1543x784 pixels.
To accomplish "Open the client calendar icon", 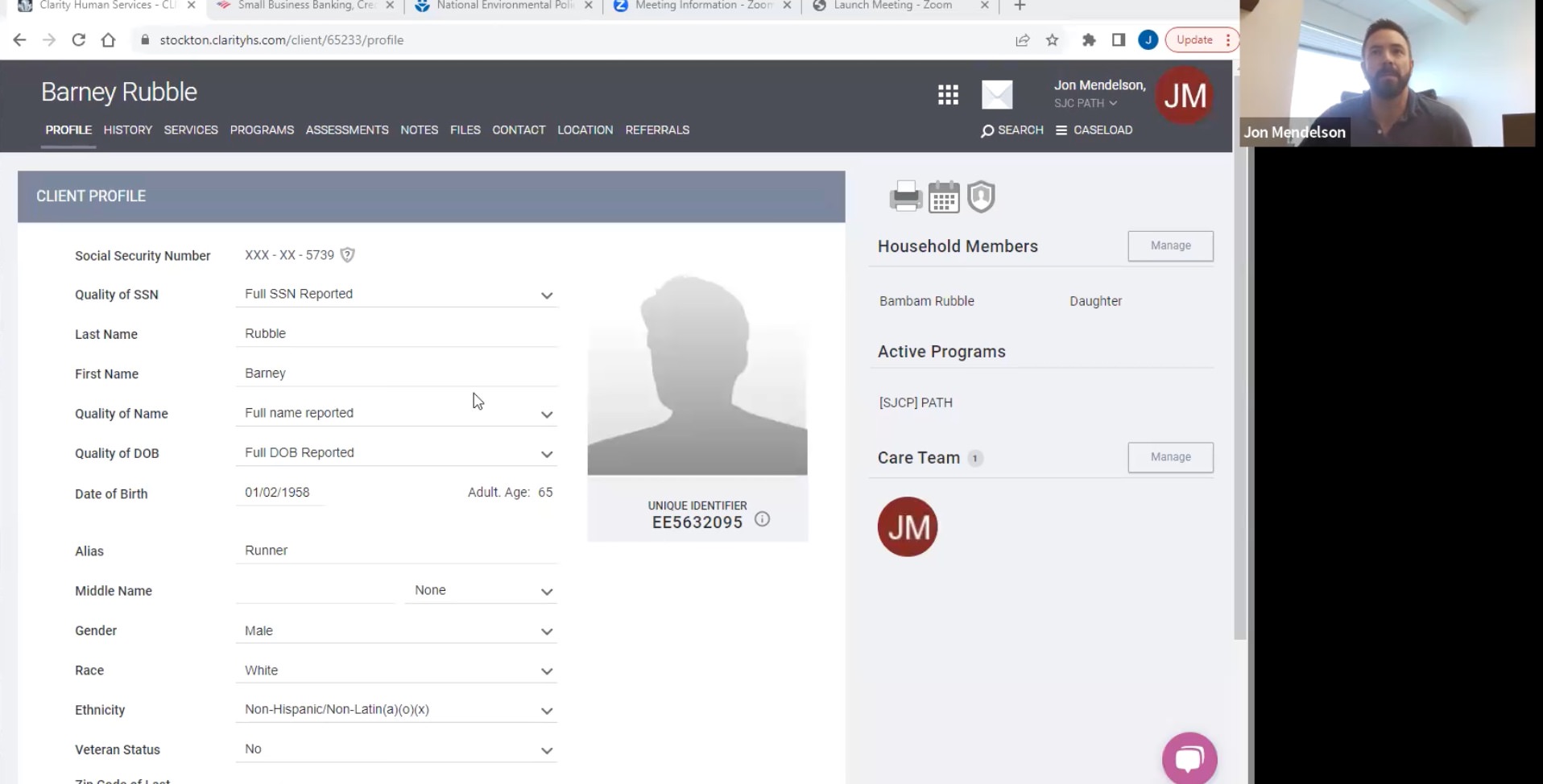I will [944, 196].
